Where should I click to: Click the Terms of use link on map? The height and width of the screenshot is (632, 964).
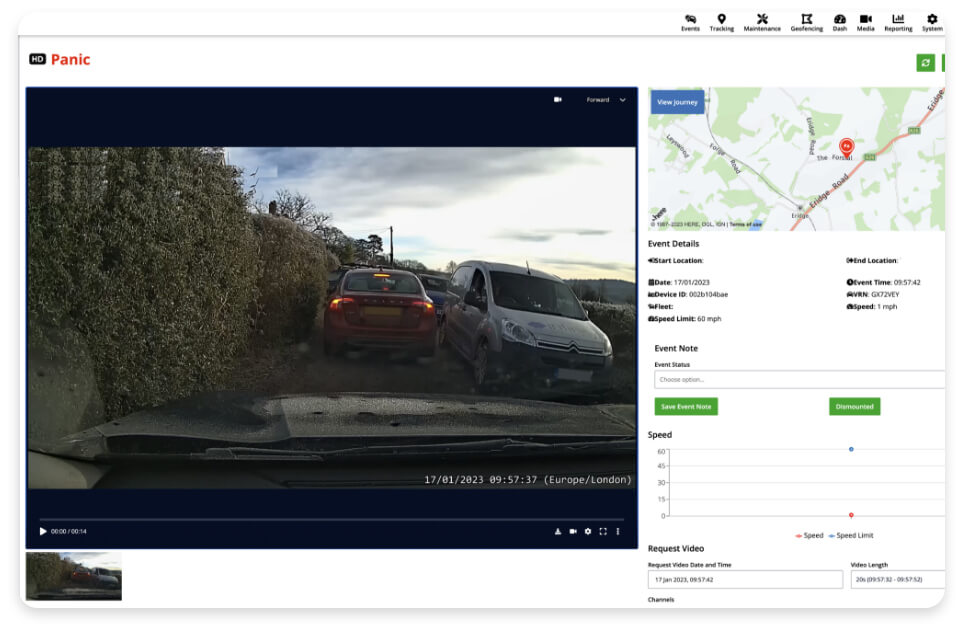[746, 224]
